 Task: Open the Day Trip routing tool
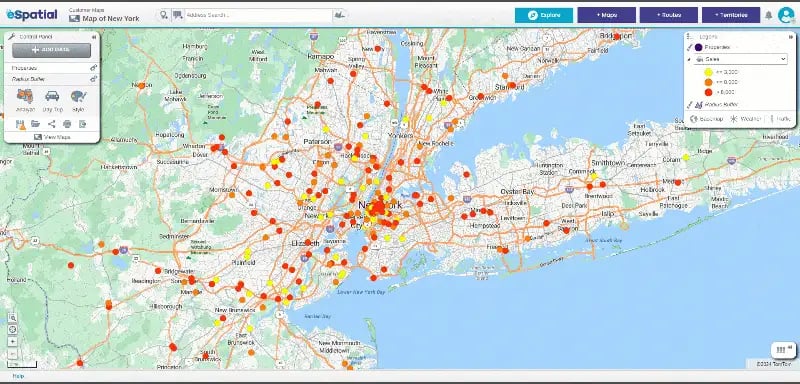click(52, 100)
